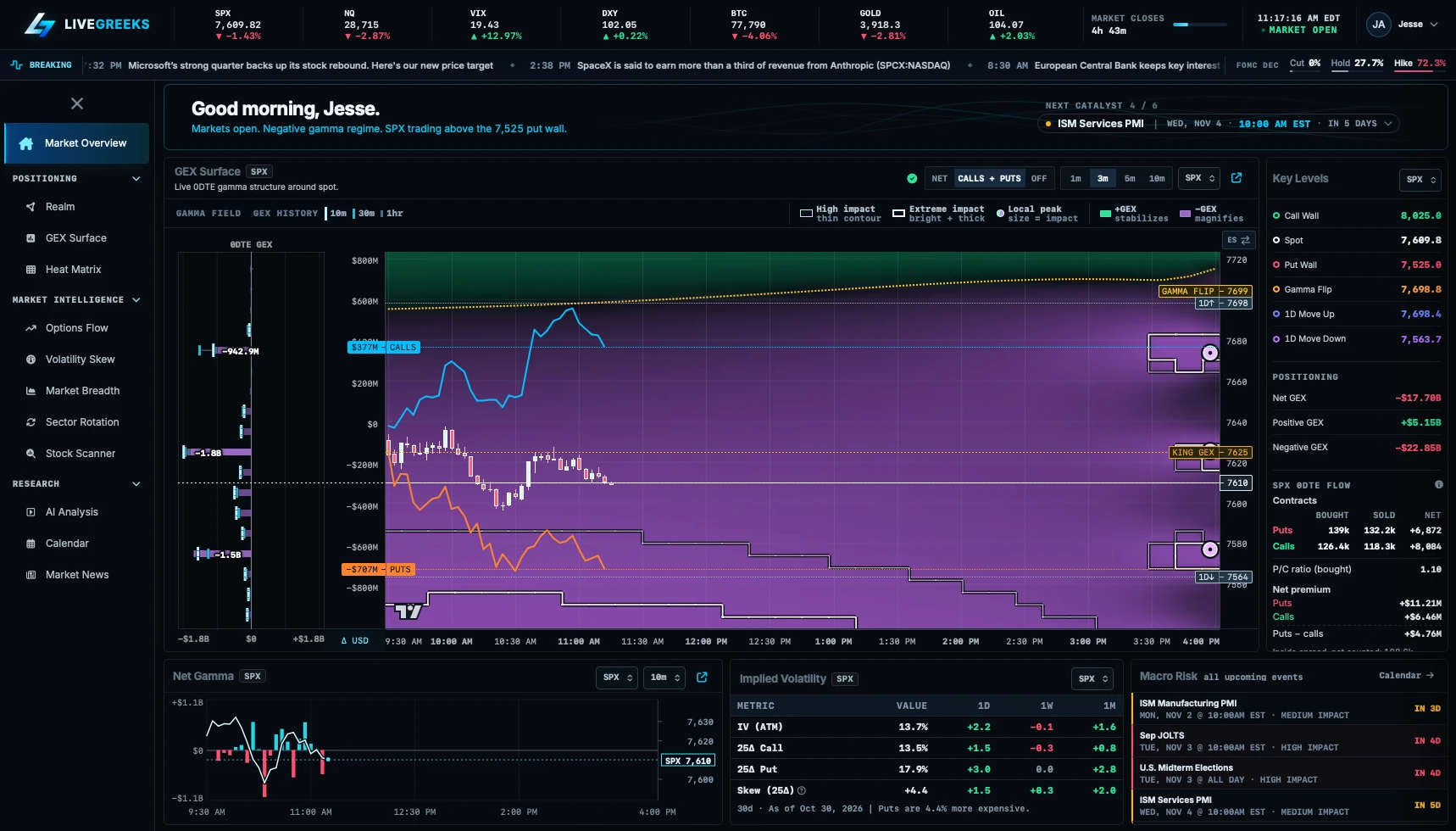Collapse the Positioning sidebar section

click(x=76, y=179)
